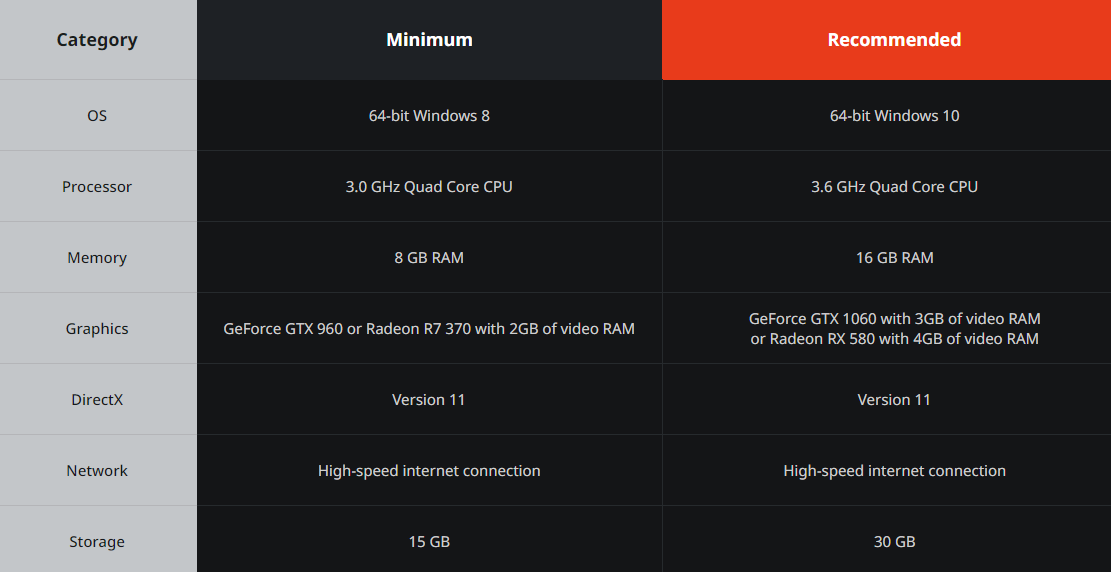Click the 15 GB storage value
Viewport: 1111px width, 572px height.
tap(429, 542)
